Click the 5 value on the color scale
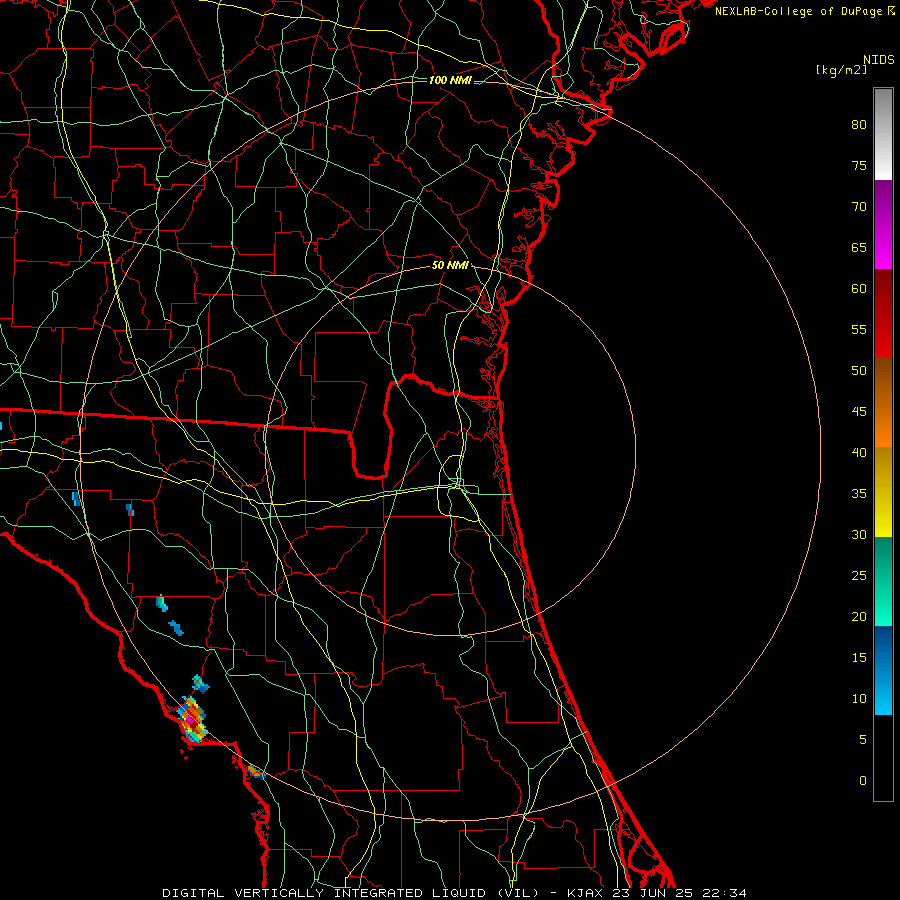 click(863, 740)
